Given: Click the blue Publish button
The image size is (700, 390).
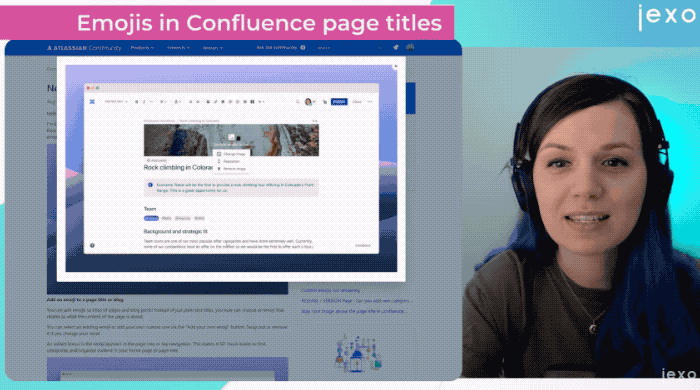Looking at the screenshot, I should 339,102.
